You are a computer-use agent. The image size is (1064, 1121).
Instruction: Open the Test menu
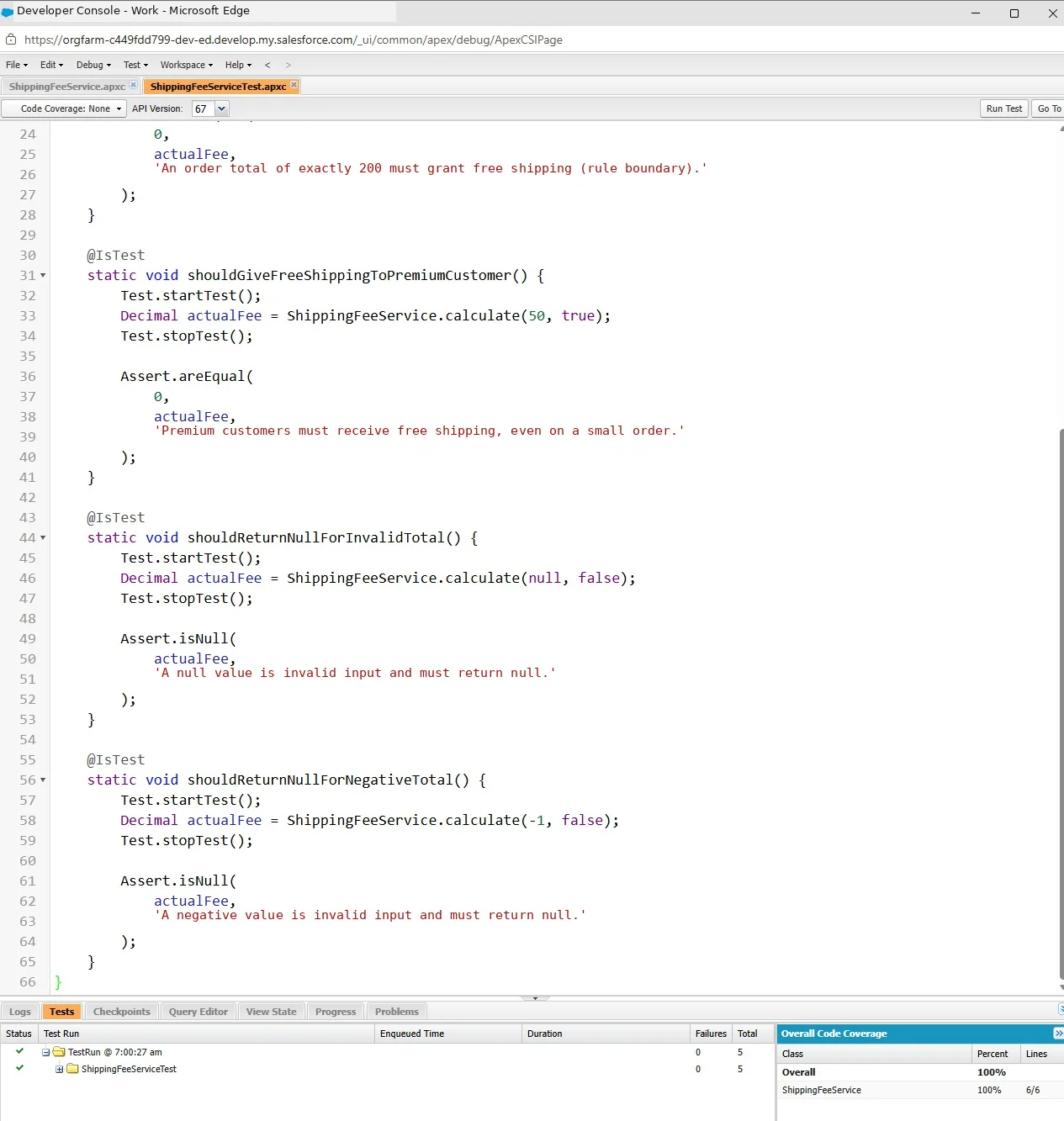(135, 65)
